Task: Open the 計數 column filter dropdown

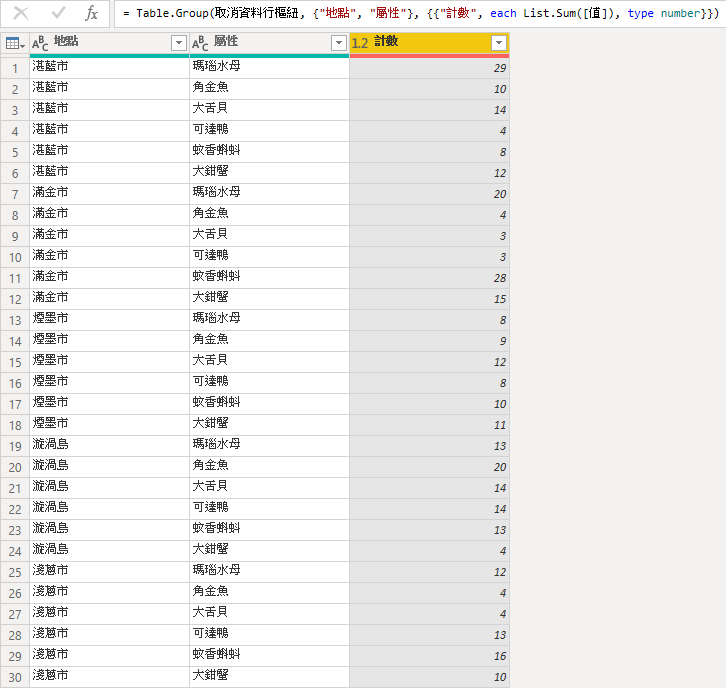Action: click(x=498, y=44)
